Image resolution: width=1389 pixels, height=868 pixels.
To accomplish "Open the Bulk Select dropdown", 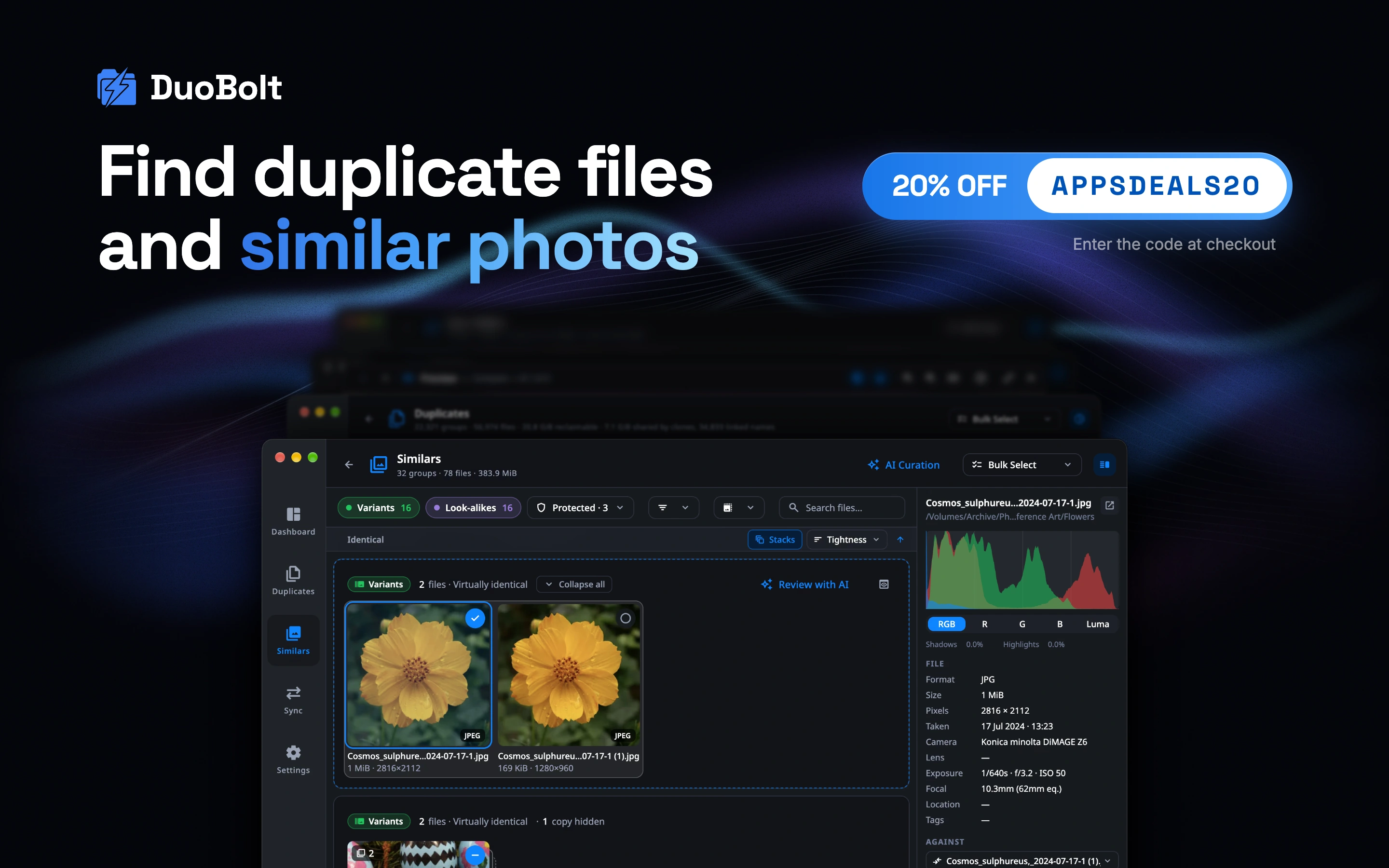I will tap(1021, 464).
